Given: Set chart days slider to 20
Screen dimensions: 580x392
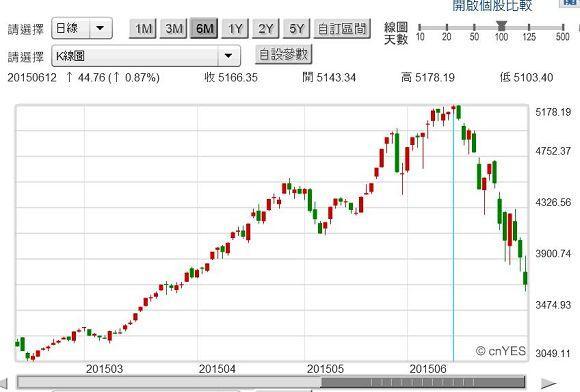Looking at the screenshot, I should click(x=447, y=28).
